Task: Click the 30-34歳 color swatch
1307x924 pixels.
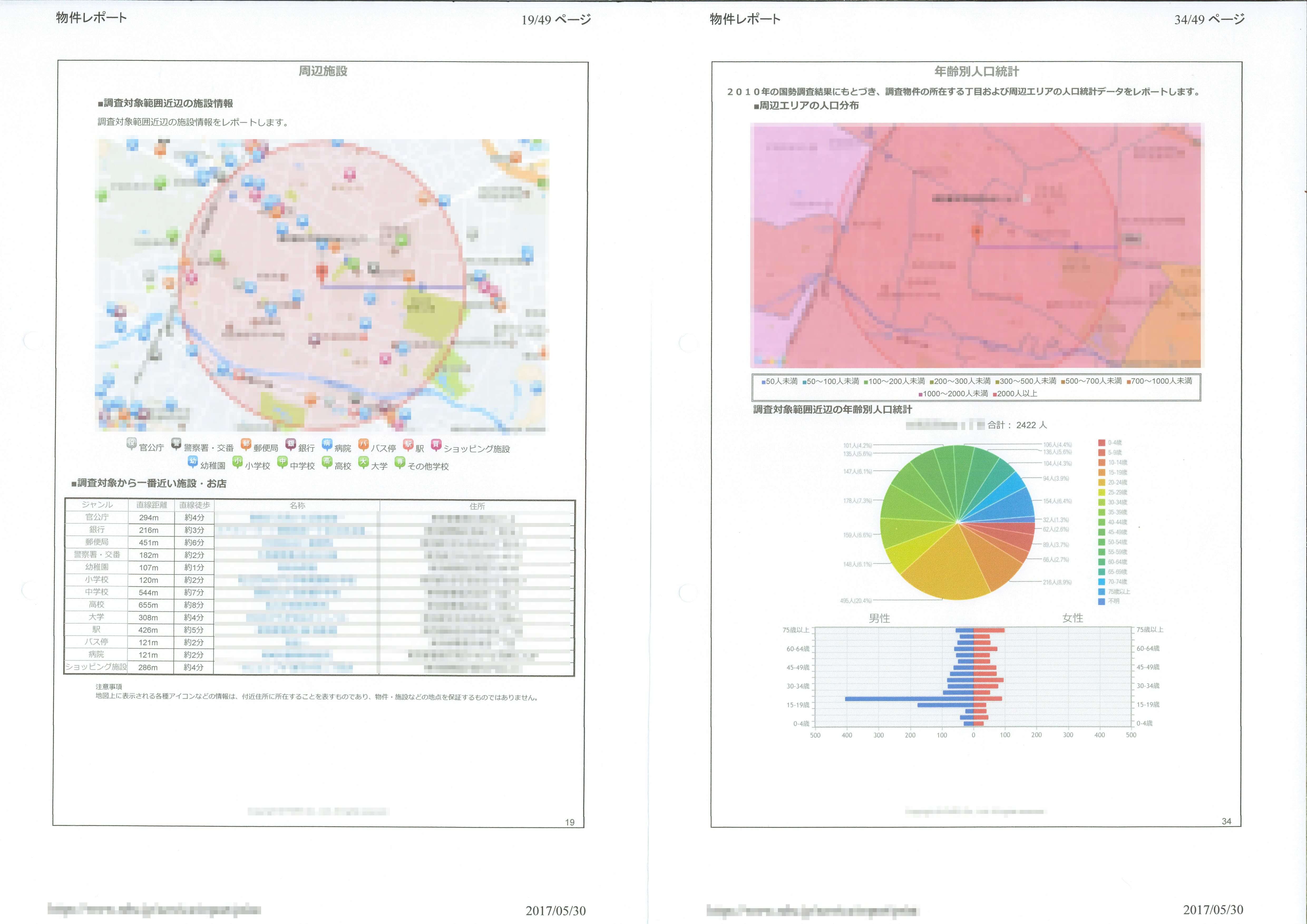Action: [1101, 502]
